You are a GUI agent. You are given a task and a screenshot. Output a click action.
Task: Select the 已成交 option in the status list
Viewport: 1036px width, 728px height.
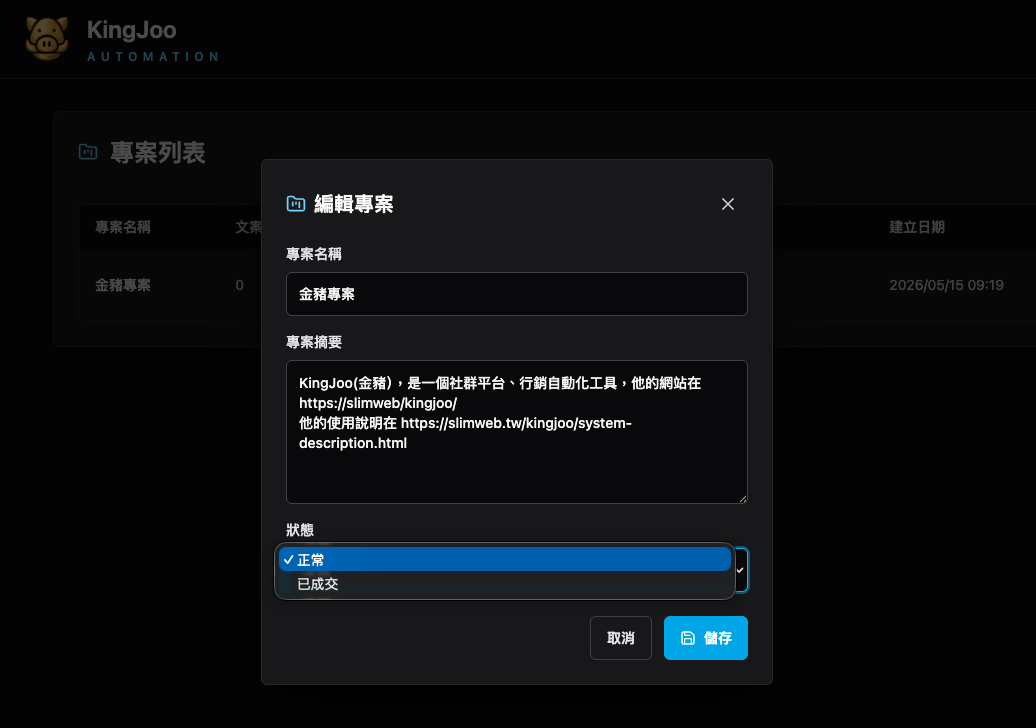pyautogui.click(x=505, y=584)
